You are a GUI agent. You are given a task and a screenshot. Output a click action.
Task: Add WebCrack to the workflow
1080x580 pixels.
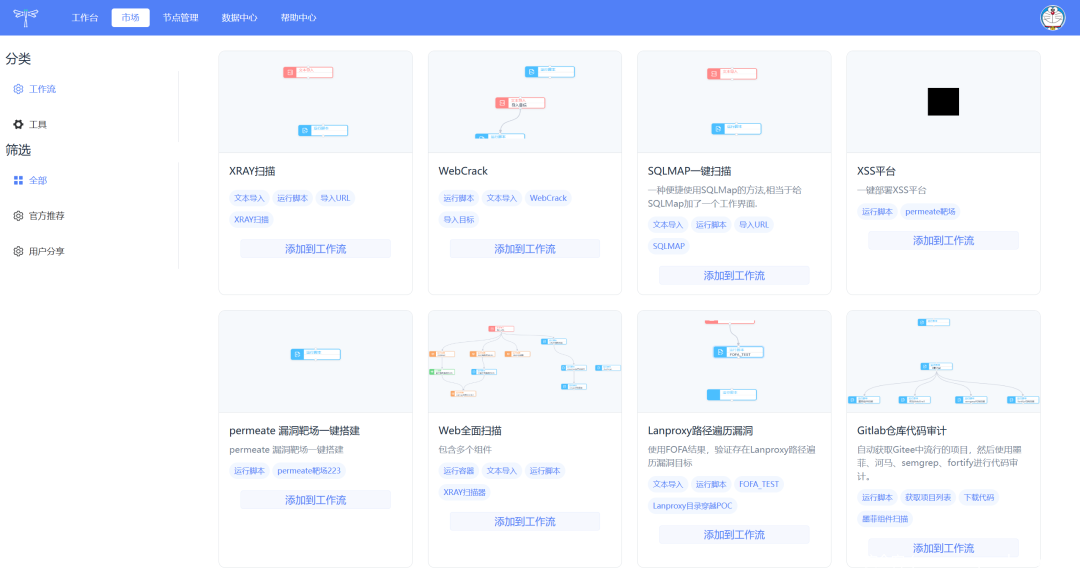coord(524,249)
